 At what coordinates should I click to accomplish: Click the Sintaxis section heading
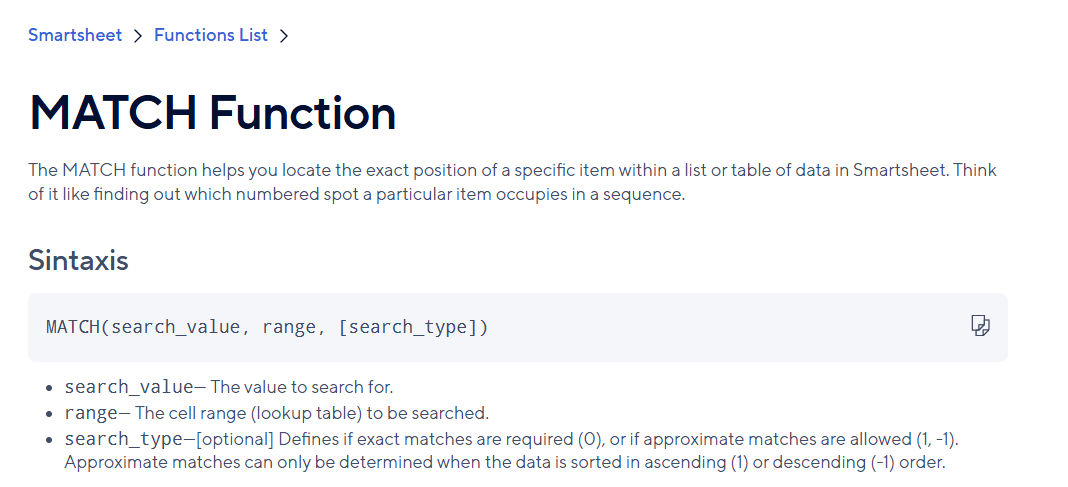(x=78, y=260)
